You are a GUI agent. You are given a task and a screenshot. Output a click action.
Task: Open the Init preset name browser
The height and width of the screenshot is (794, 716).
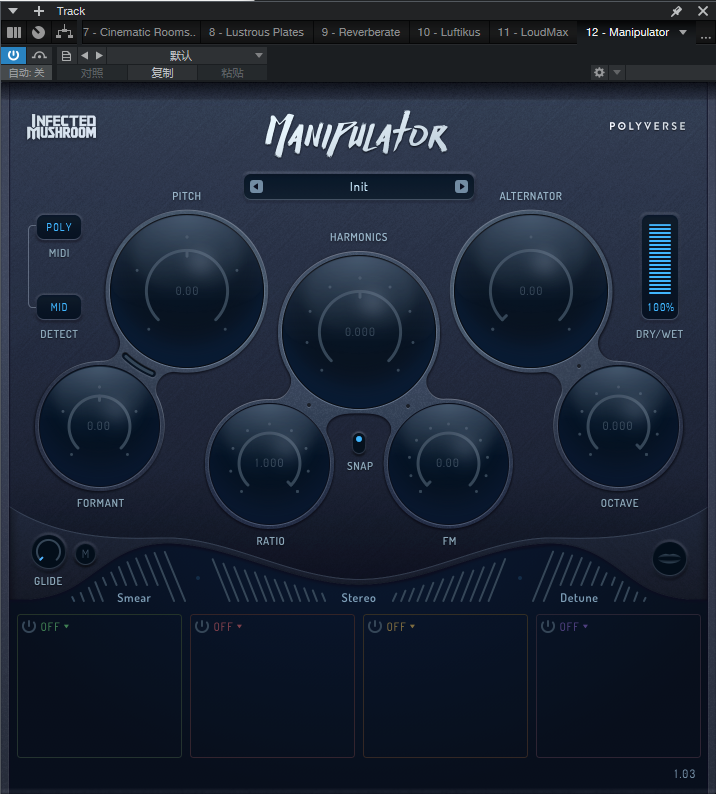[359, 187]
